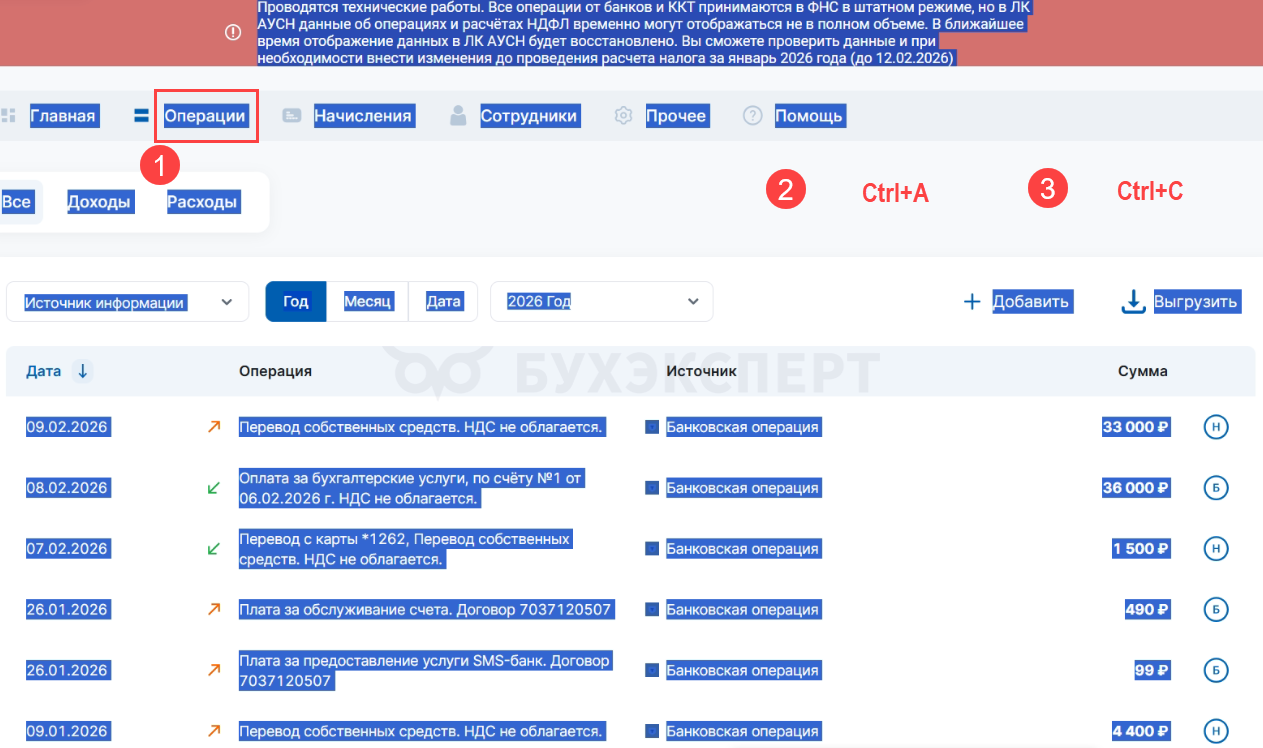Click the date 08.02.2026
This screenshot has height=748, width=1263.
point(67,488)
